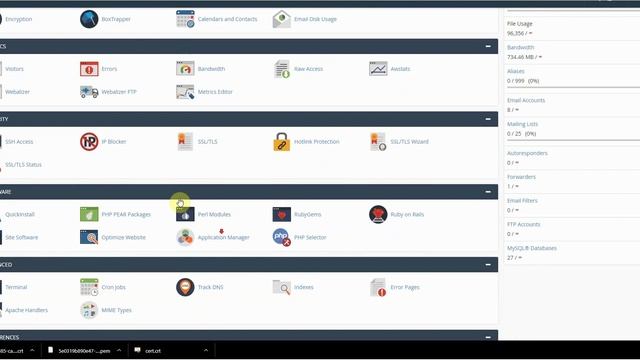Open the PHP PEAR Packages icon
Viewport: 640px width, 360px height.
click(x=89, y=214)
